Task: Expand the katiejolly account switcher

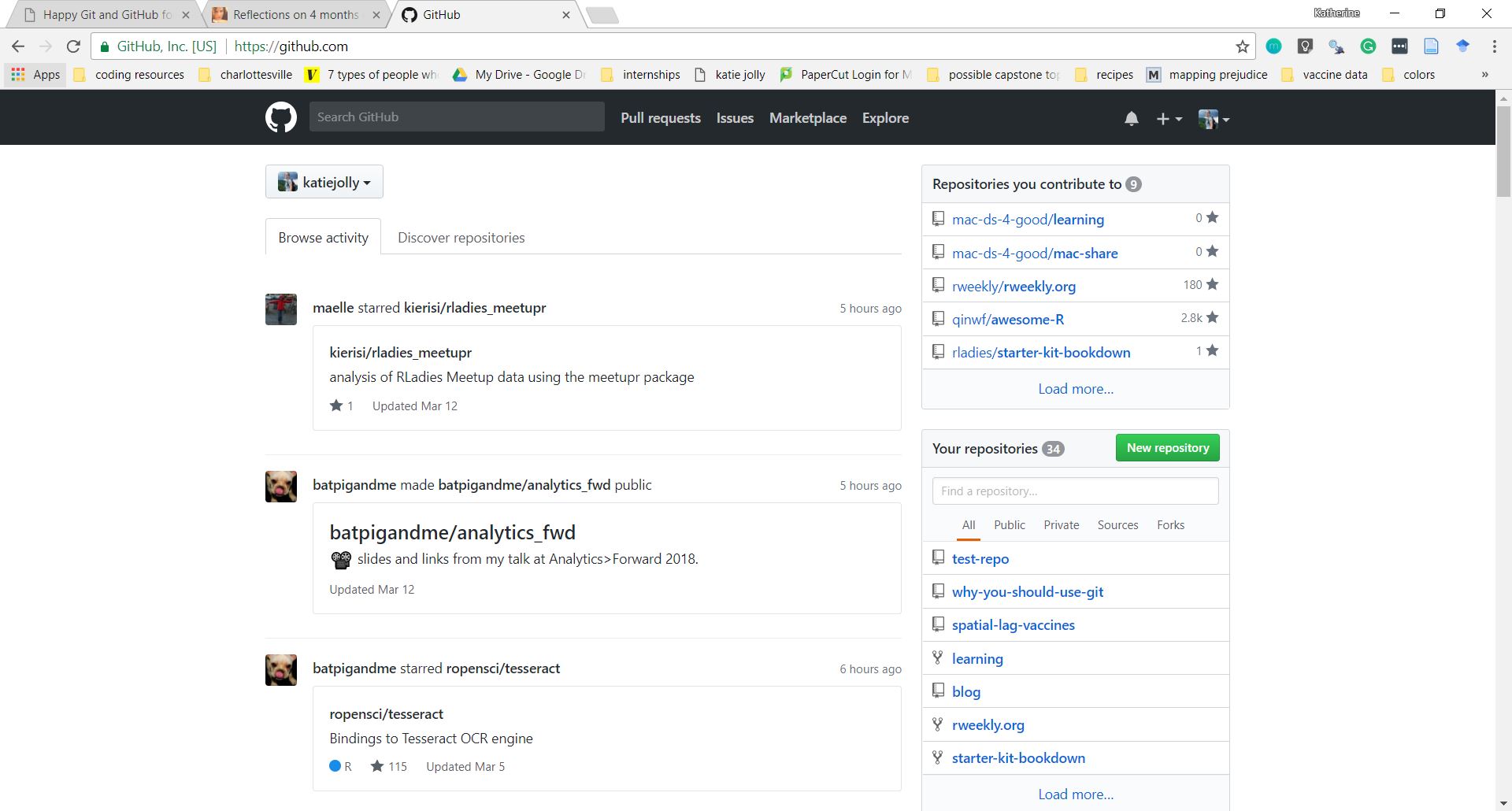Action: click(324, 182)
